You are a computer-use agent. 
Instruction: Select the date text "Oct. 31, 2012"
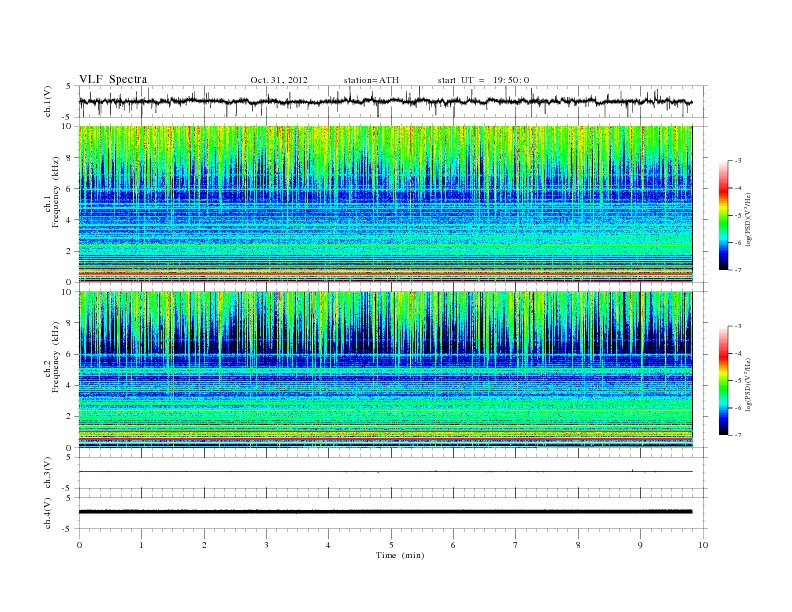279,80
